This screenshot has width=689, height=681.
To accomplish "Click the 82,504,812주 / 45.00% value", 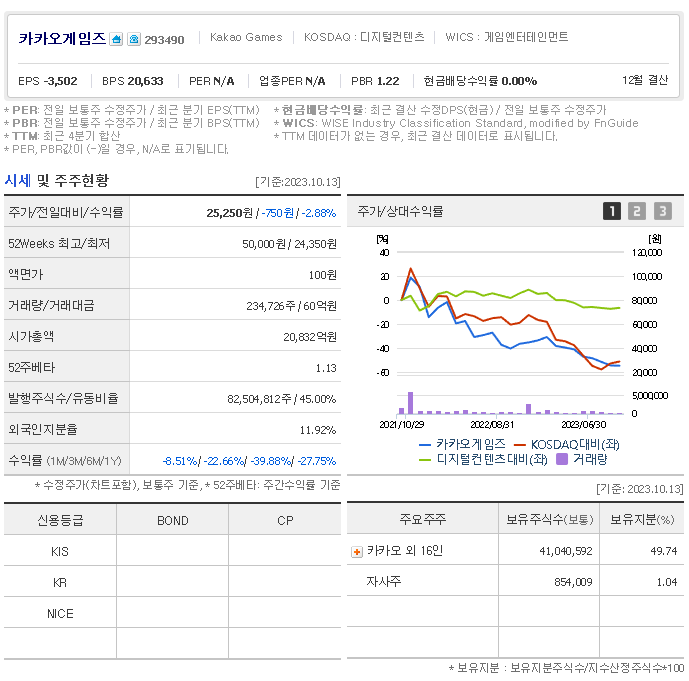I will [282, 399].
